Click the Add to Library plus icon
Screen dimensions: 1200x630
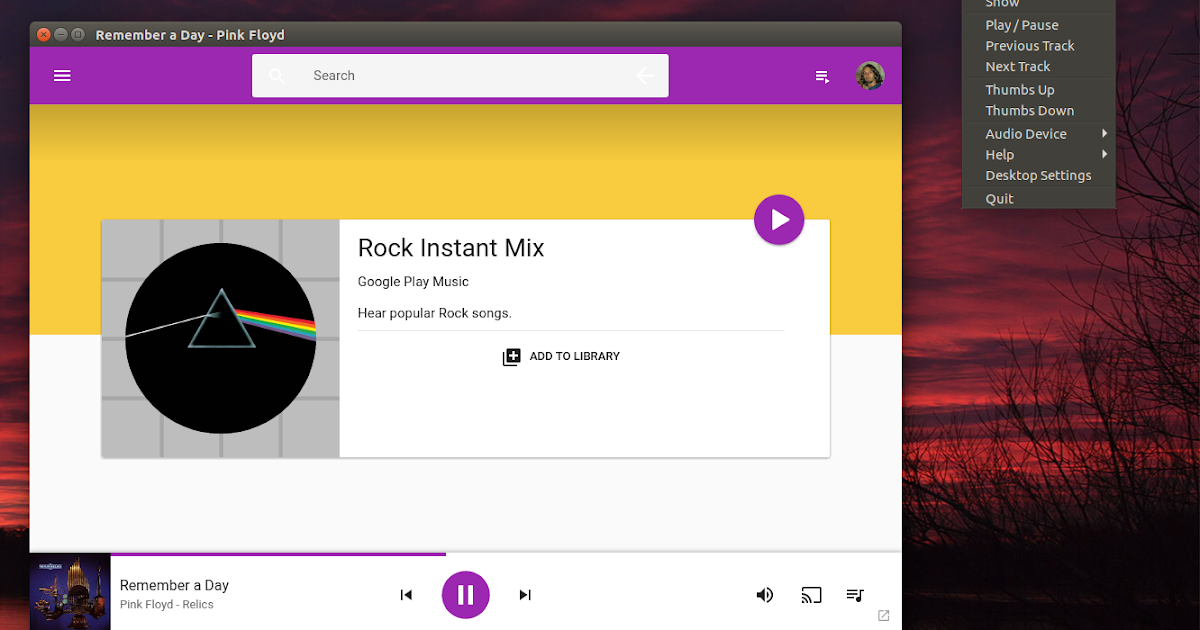(511, 356)
